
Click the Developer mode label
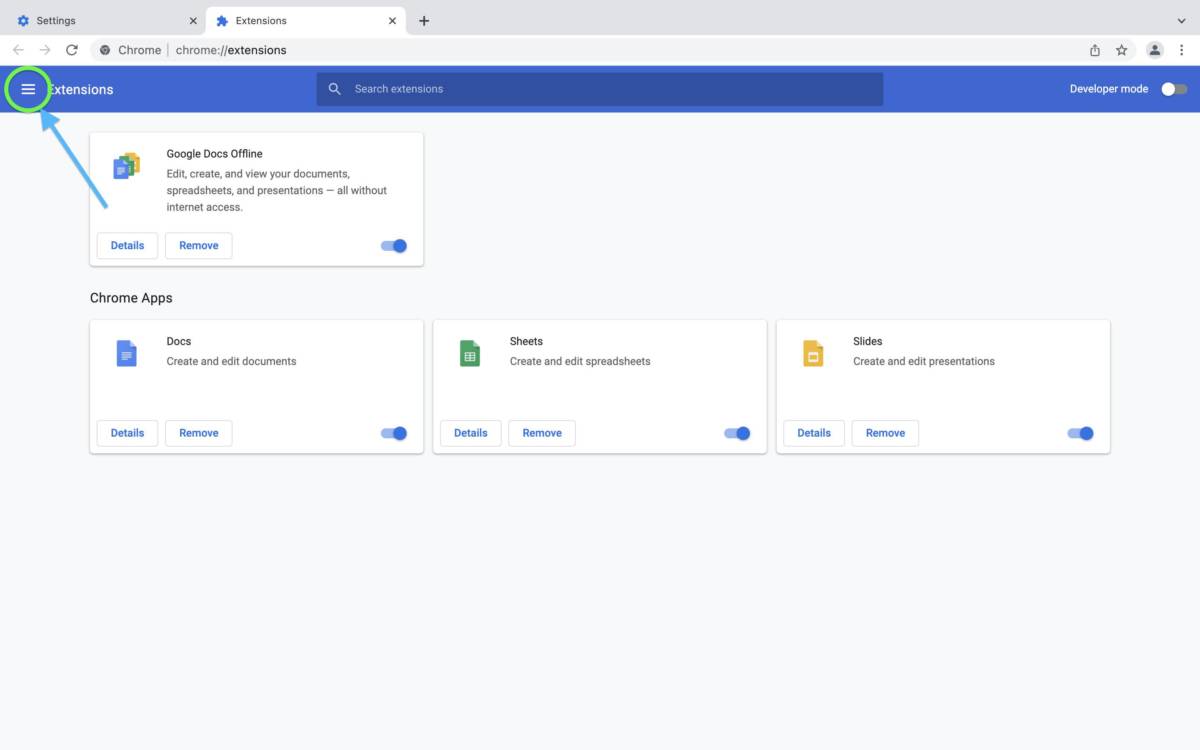[x=1109, y=89]
